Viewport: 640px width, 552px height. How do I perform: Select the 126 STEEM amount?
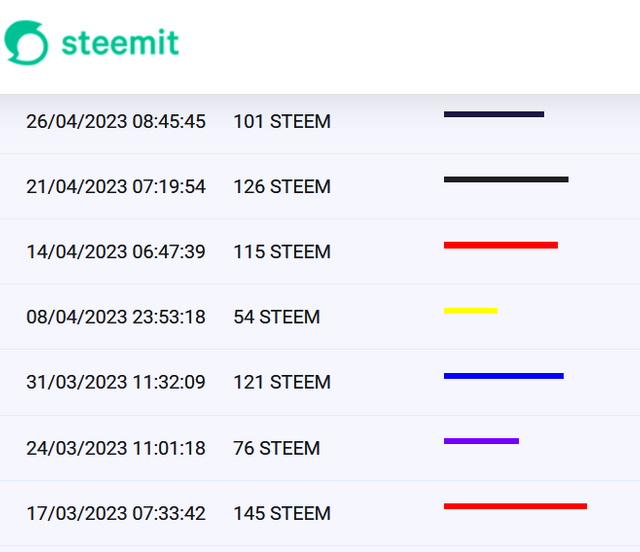(282, 187)
